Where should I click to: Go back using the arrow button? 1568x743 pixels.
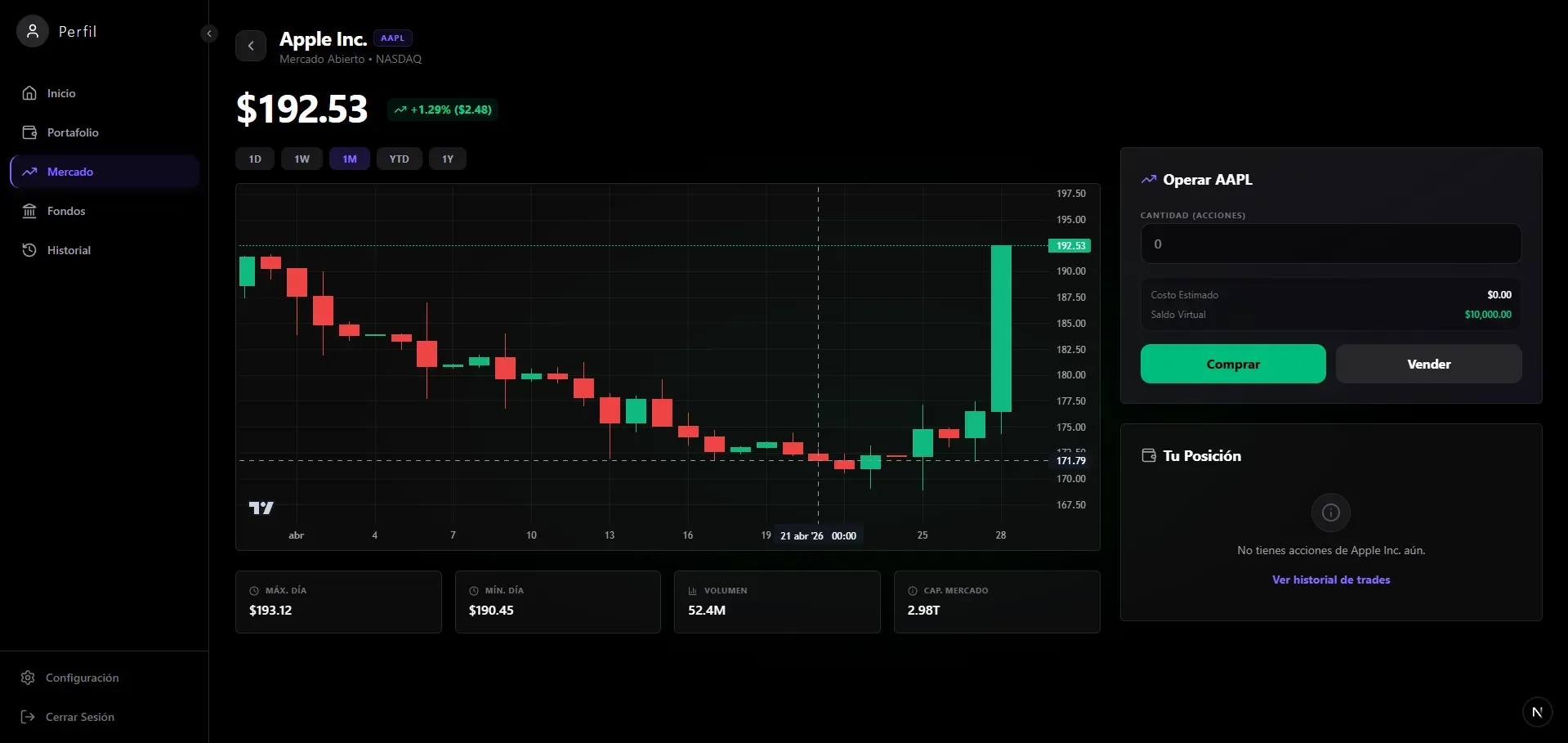[251, 46]
